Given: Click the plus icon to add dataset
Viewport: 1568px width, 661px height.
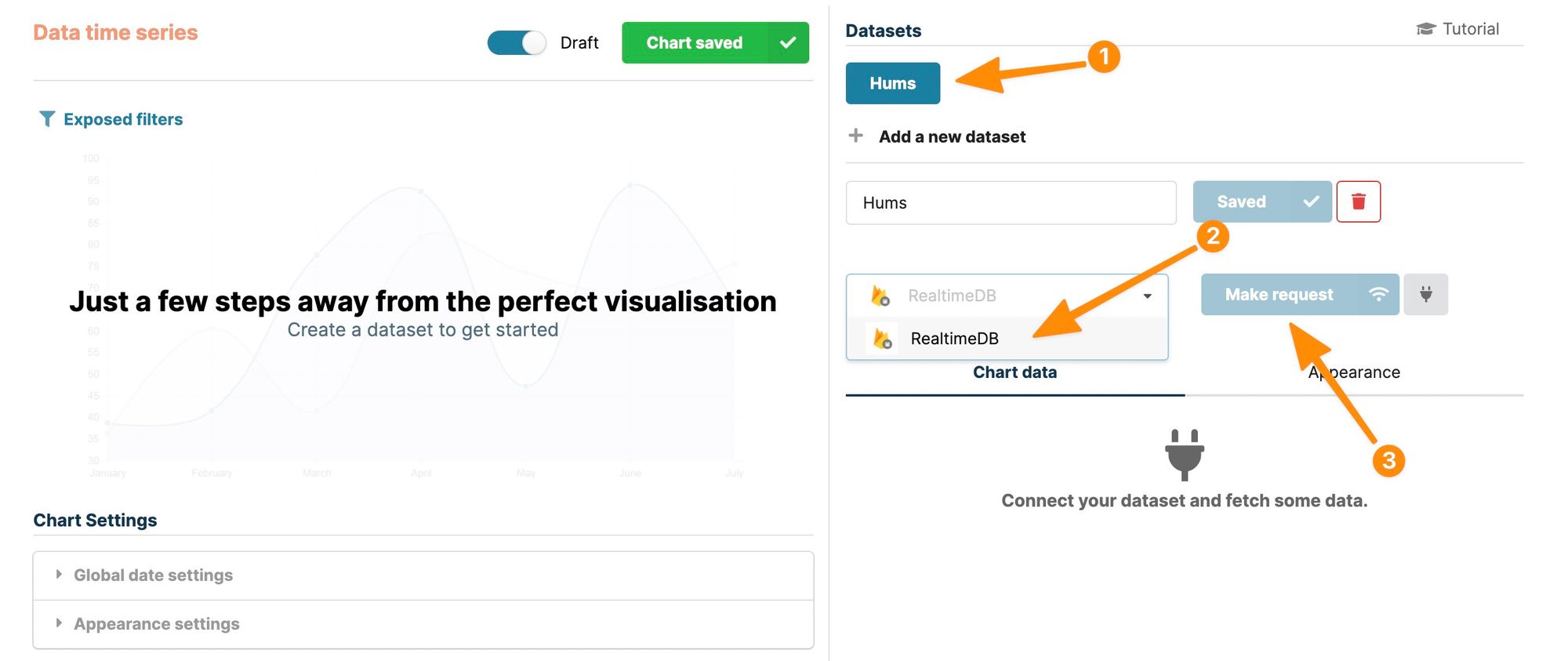Looking at the screenshot, I should [856, 136].
